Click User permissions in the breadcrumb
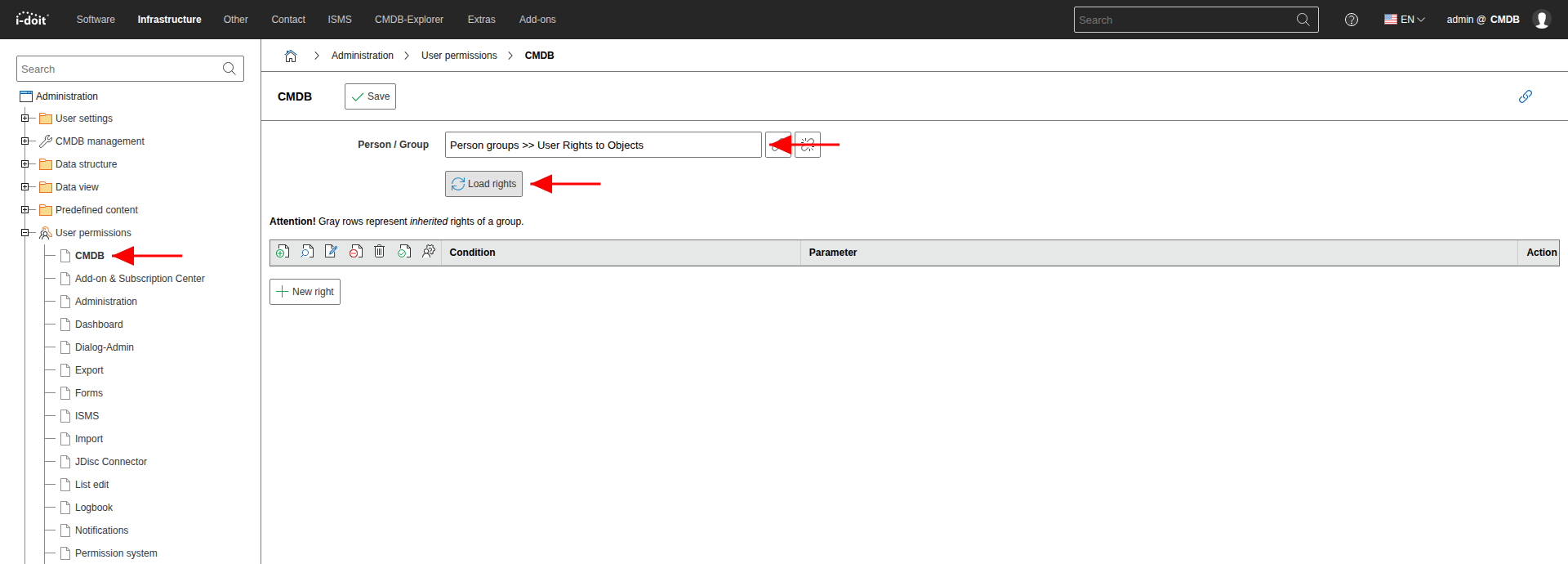Viewport: 1568px width, 564px height. tap(459, 56)
